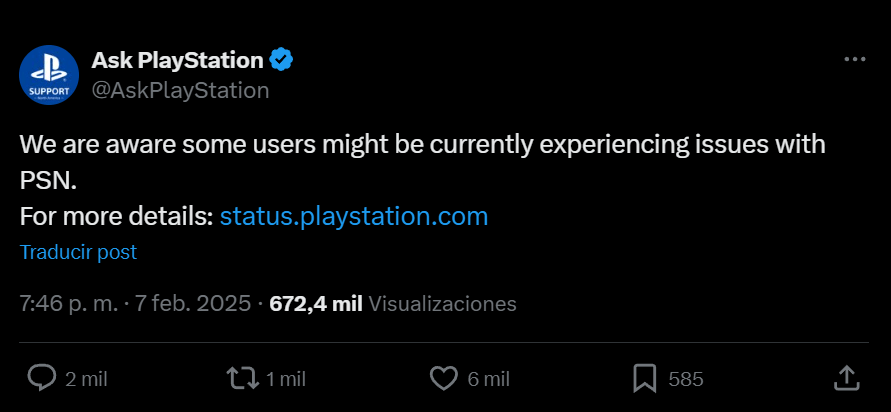Screen dimensions: 891x412
Task: Click the '585' bookmarks count
Action: click(x=686, y=379)
